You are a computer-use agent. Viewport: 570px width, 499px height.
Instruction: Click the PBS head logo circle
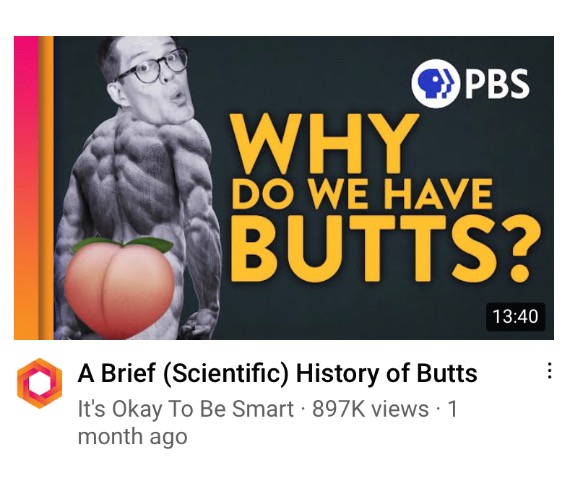click(434, 83)
